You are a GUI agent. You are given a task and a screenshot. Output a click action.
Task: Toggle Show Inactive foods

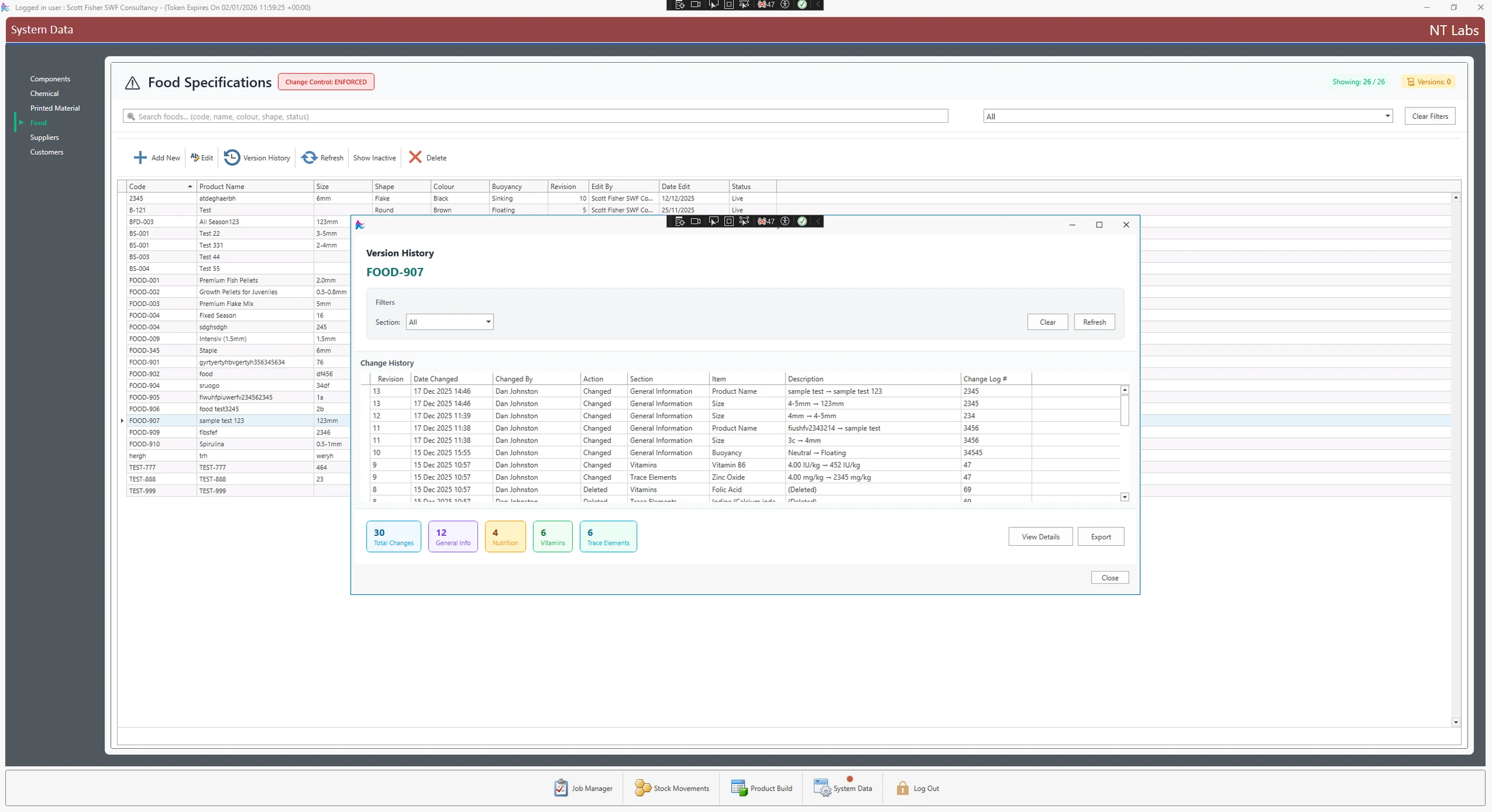(x=374, y=158)
